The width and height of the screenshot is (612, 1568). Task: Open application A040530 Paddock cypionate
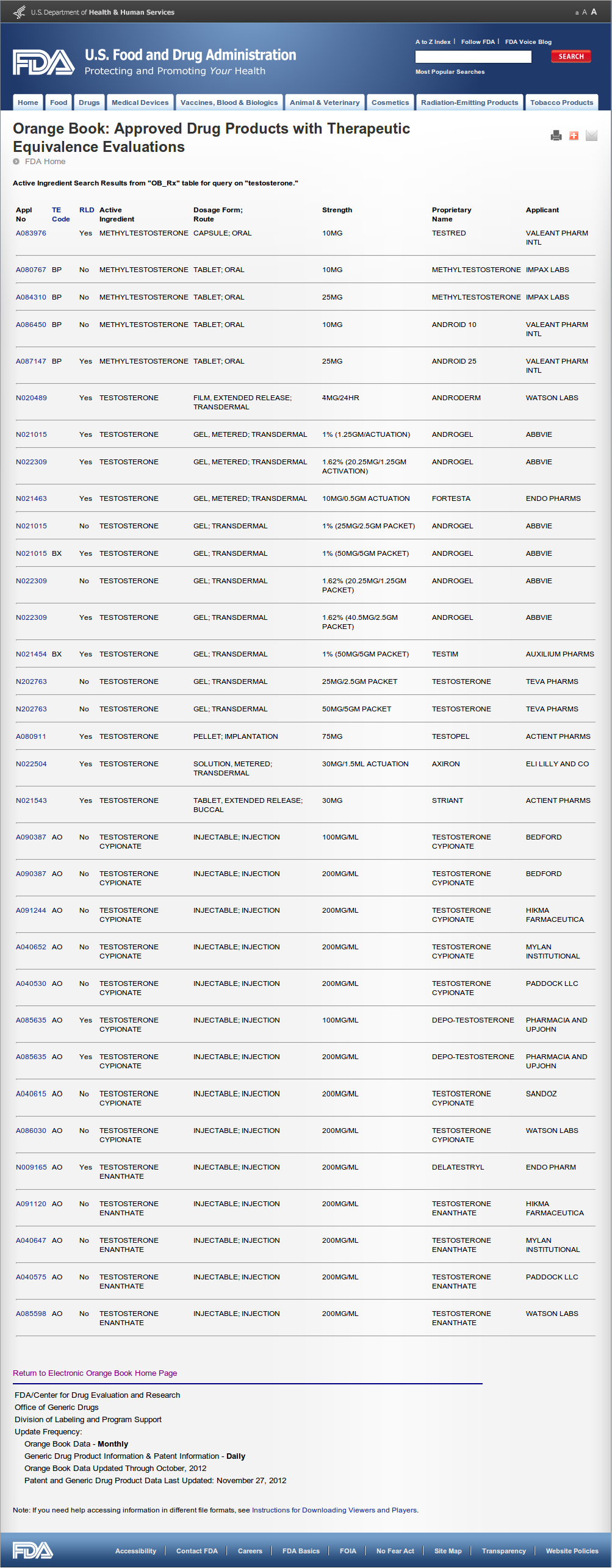(31, 984)
